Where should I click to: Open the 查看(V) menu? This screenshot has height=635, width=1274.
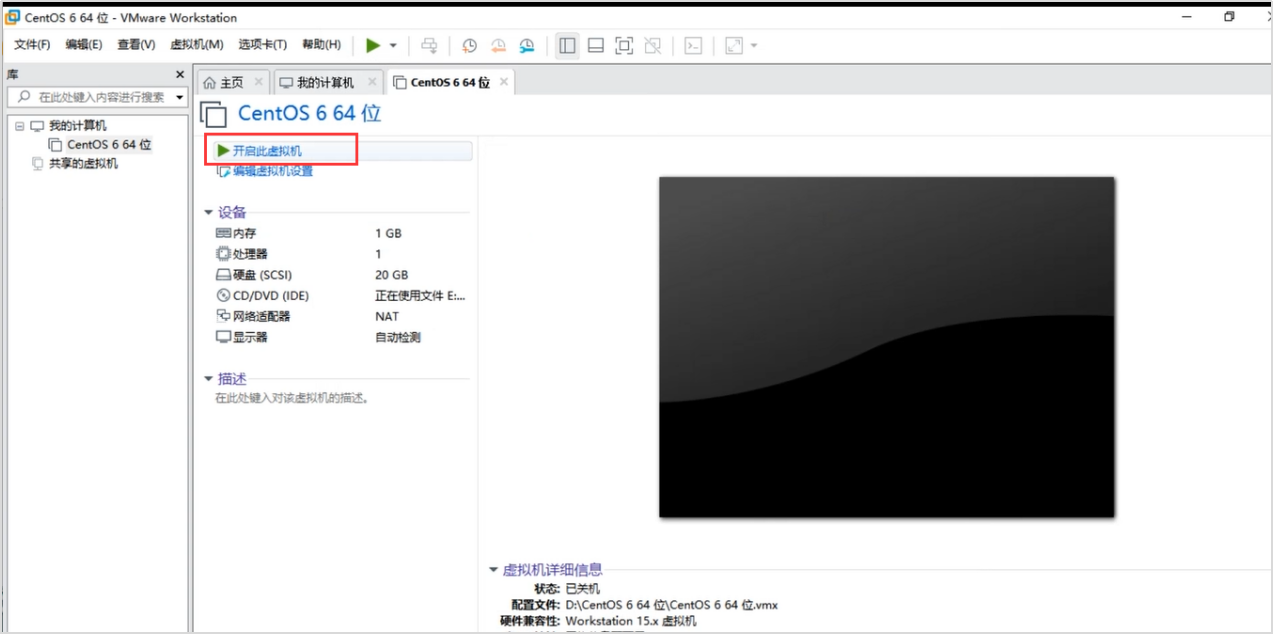pos(136,45)
